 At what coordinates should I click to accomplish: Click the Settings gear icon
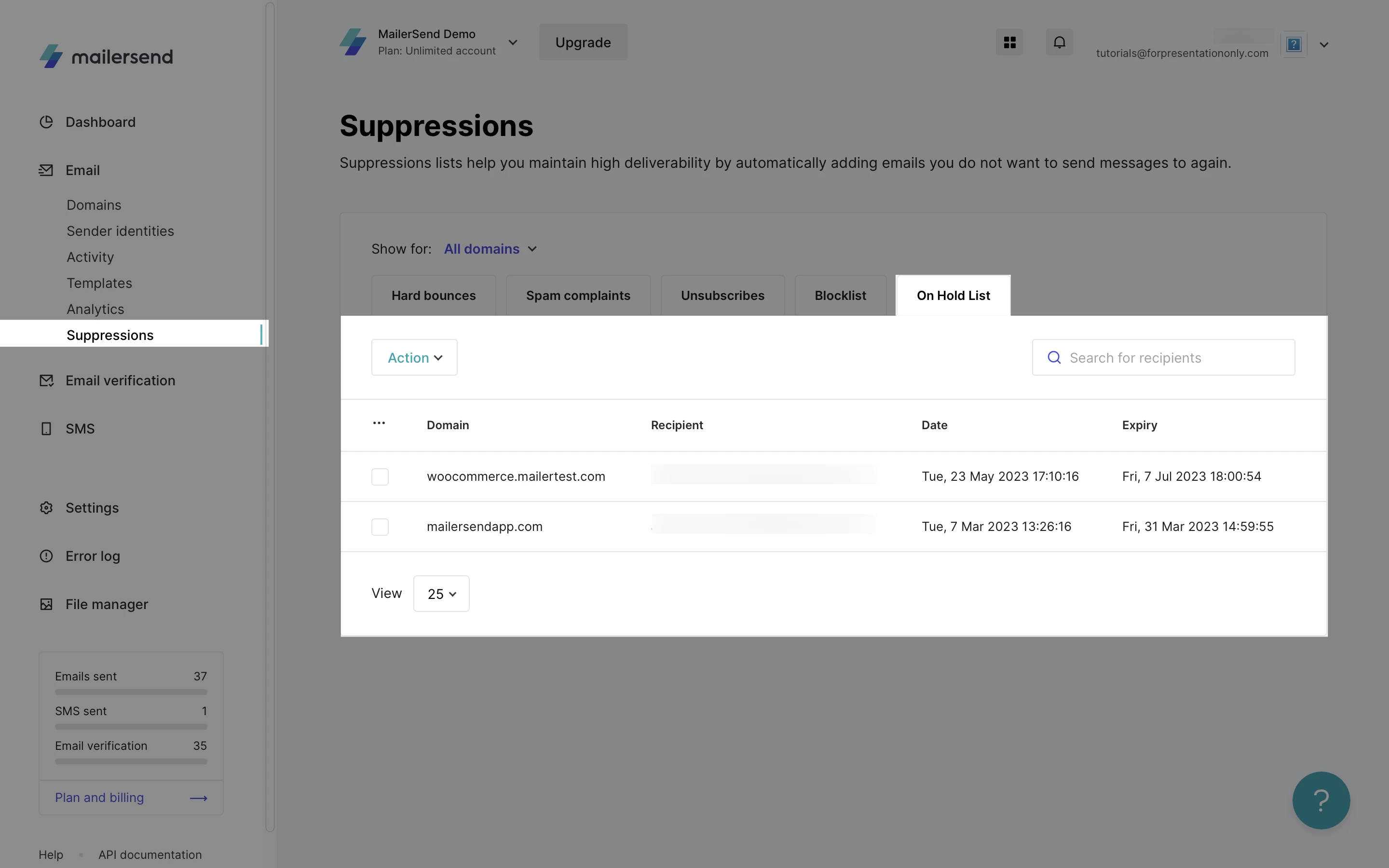click(46, 508)
